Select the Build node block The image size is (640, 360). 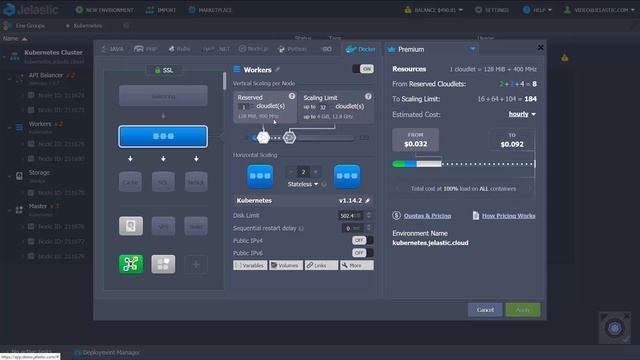click(196, 226)
